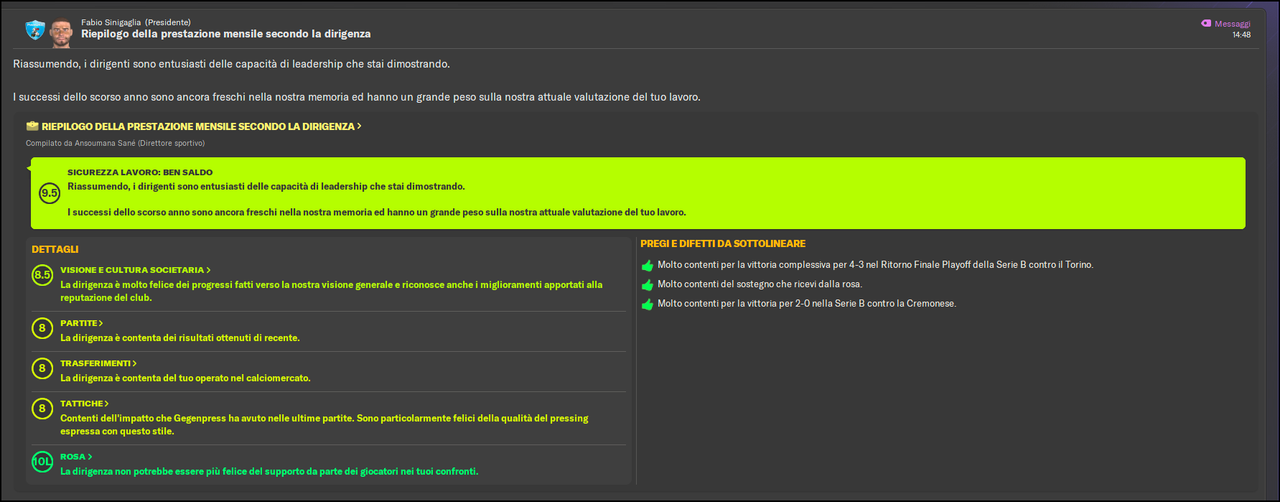This screenshot has width=1280, height=502.
Task: Click thumbs-up icon for squad support line
Action: [647, 284]
